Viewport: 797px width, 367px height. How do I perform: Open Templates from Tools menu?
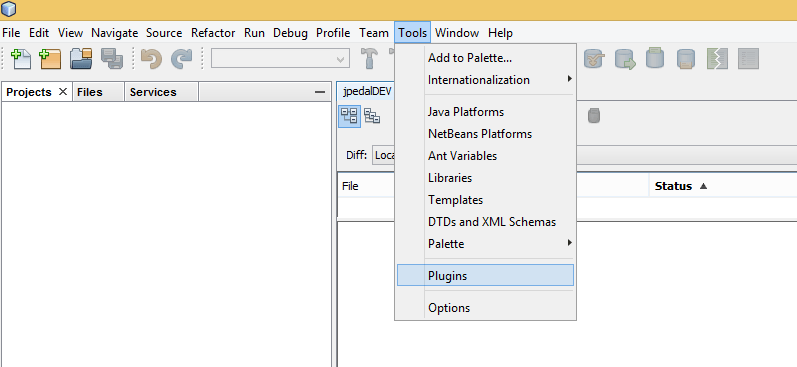coord(486,200)
